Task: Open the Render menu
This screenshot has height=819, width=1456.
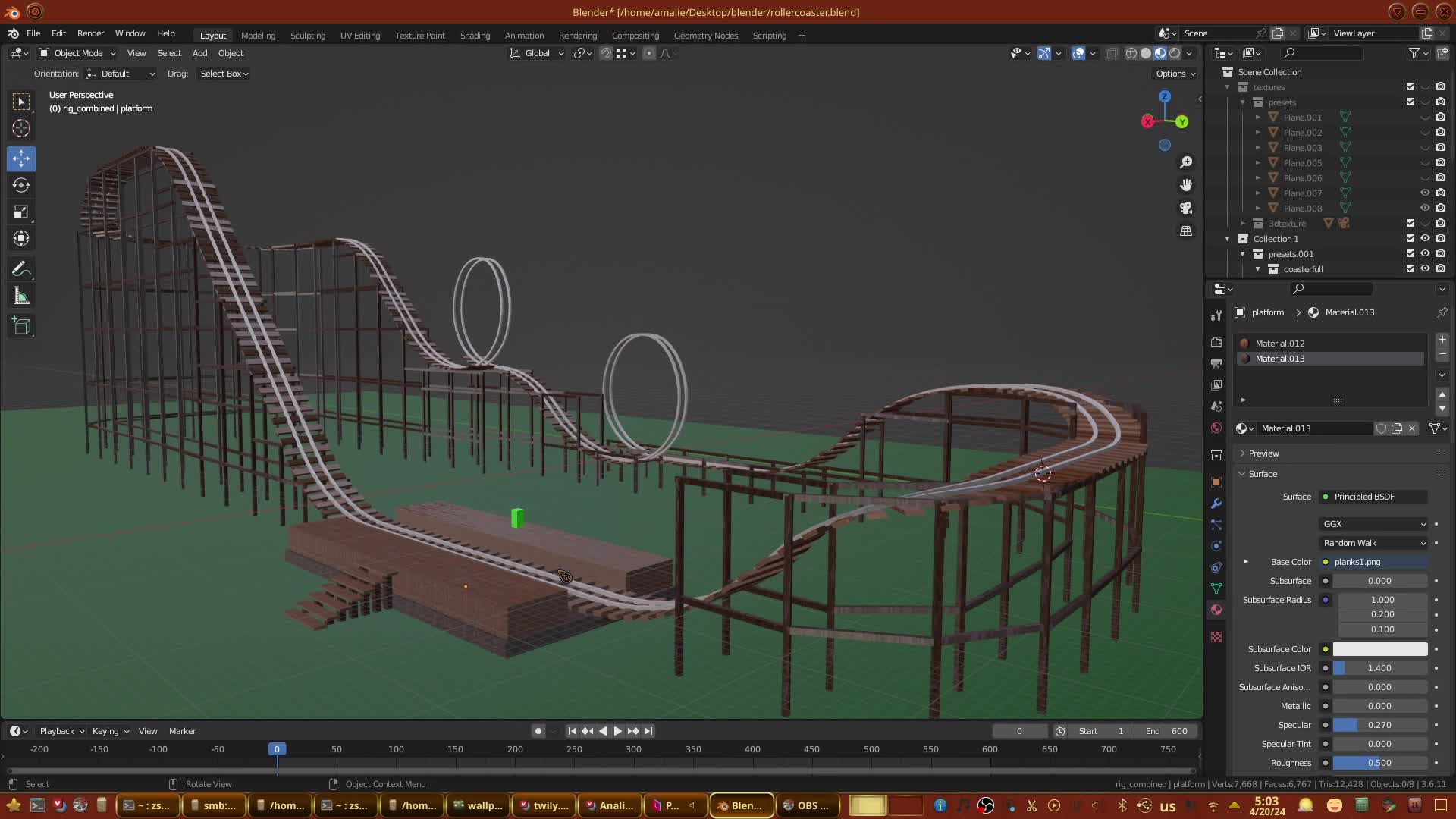Action: [x=90, y=33]
